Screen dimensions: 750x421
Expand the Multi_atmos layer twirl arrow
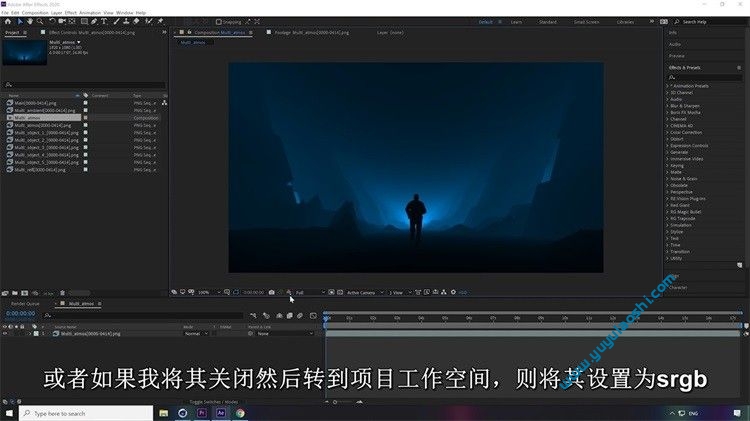pos(30,333)
